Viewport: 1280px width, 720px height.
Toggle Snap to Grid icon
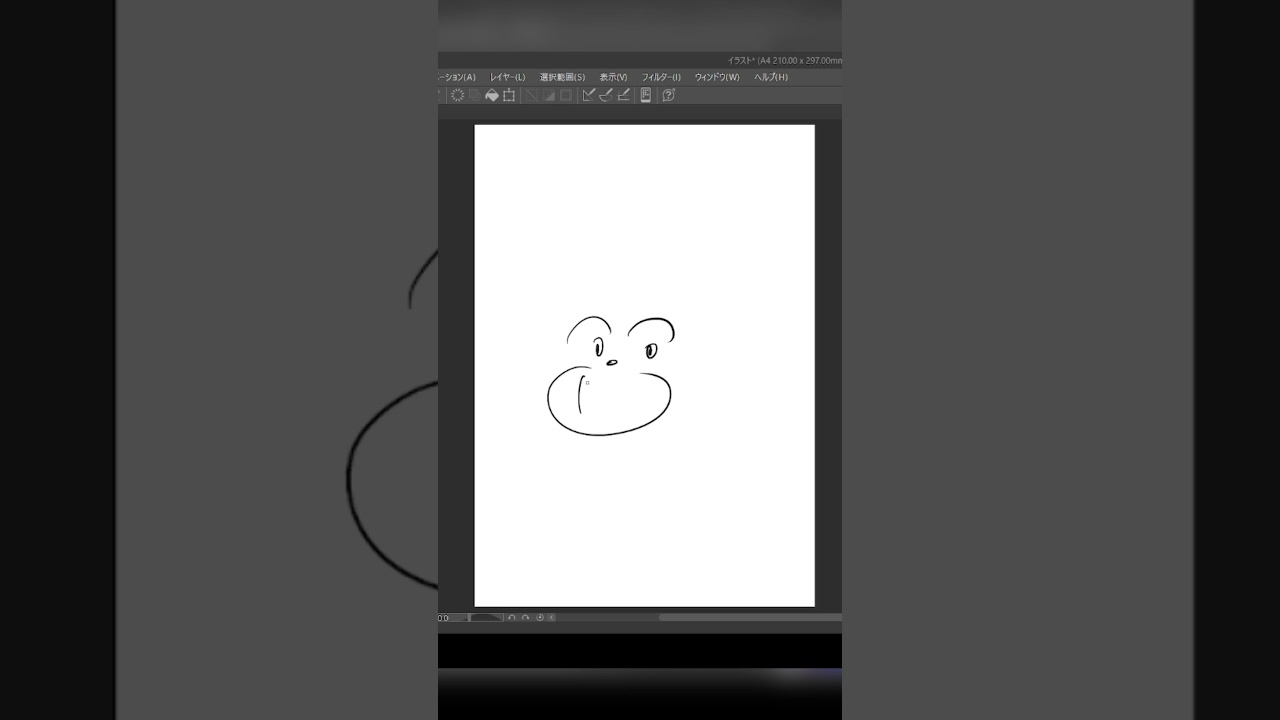(x=624, y=95)
